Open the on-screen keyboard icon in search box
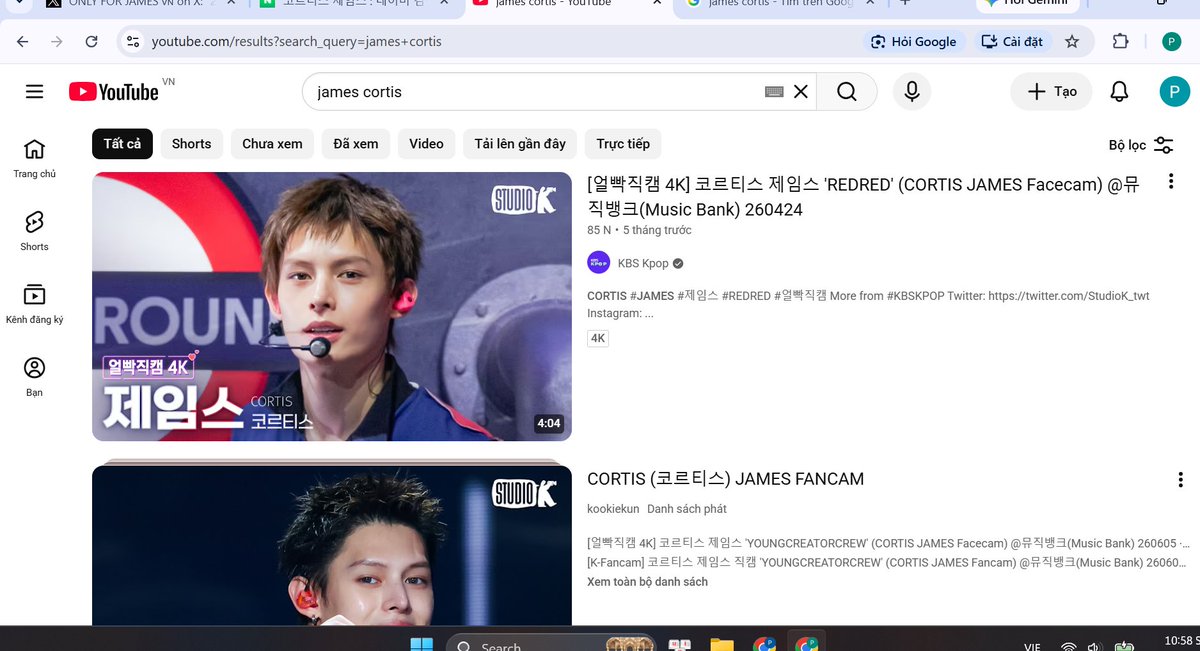The image size is (1200, 651). pos(774,92)
